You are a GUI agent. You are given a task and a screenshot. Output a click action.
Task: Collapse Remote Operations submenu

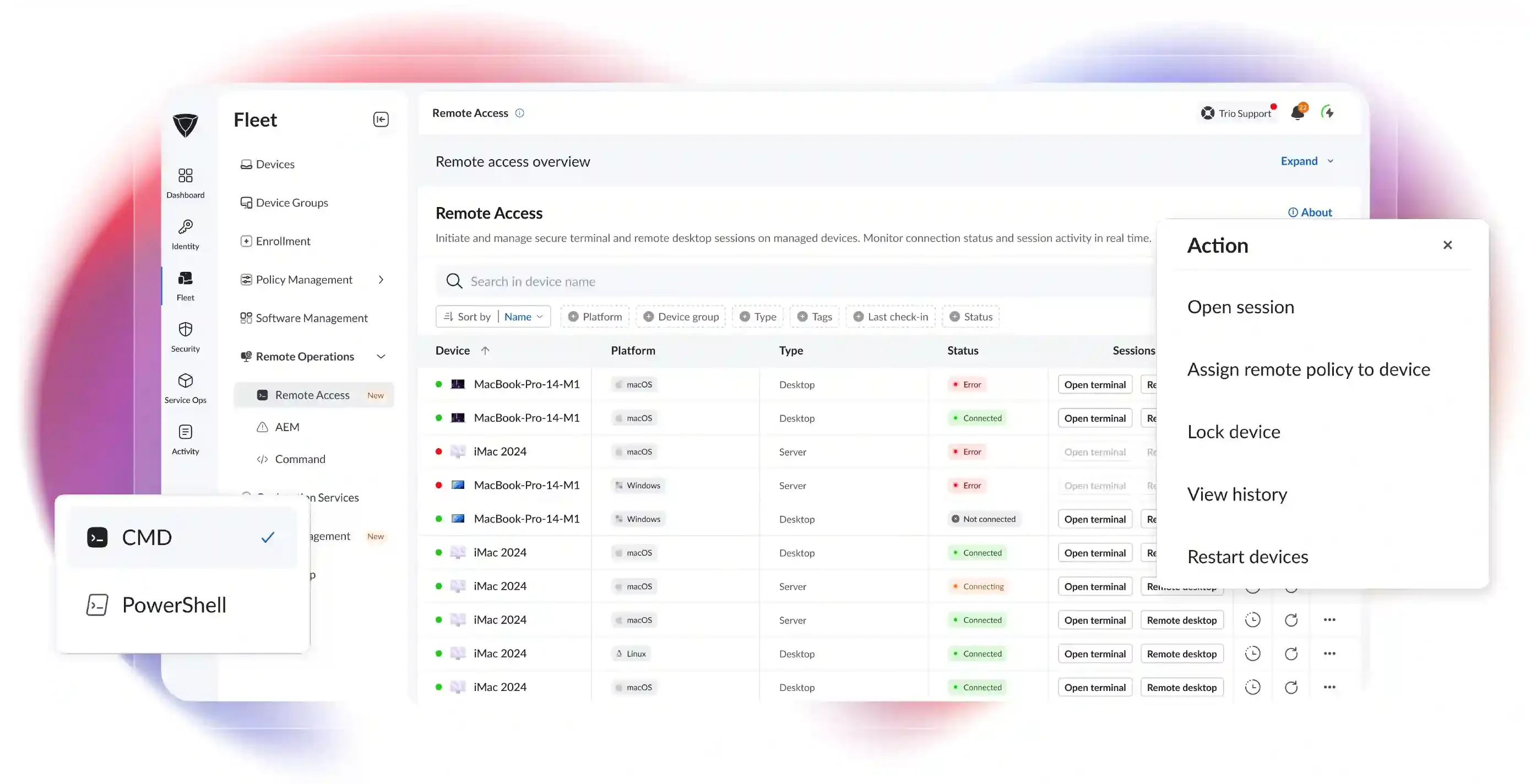tap(381, 356)
